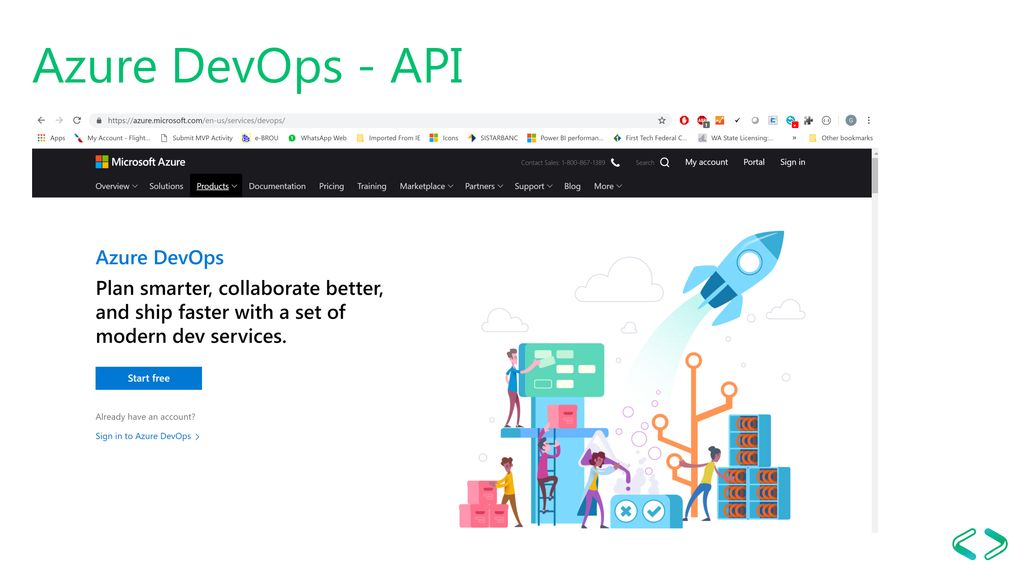The height and width of the screenshot is (576, 1024).
Task: Expand the Marketplace dropdown
Action: (x=426, y=186)
